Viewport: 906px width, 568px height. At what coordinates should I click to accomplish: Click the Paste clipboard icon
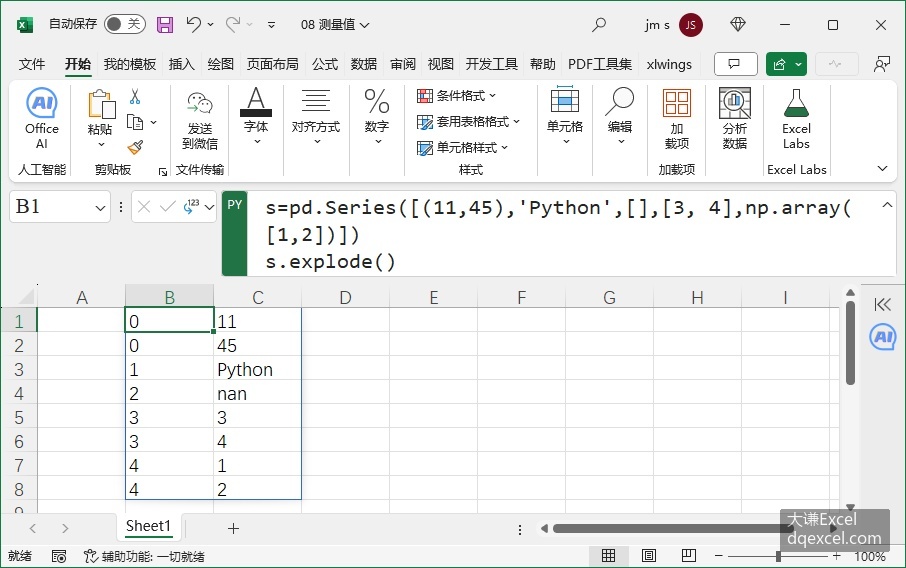(x=101, y=104)
